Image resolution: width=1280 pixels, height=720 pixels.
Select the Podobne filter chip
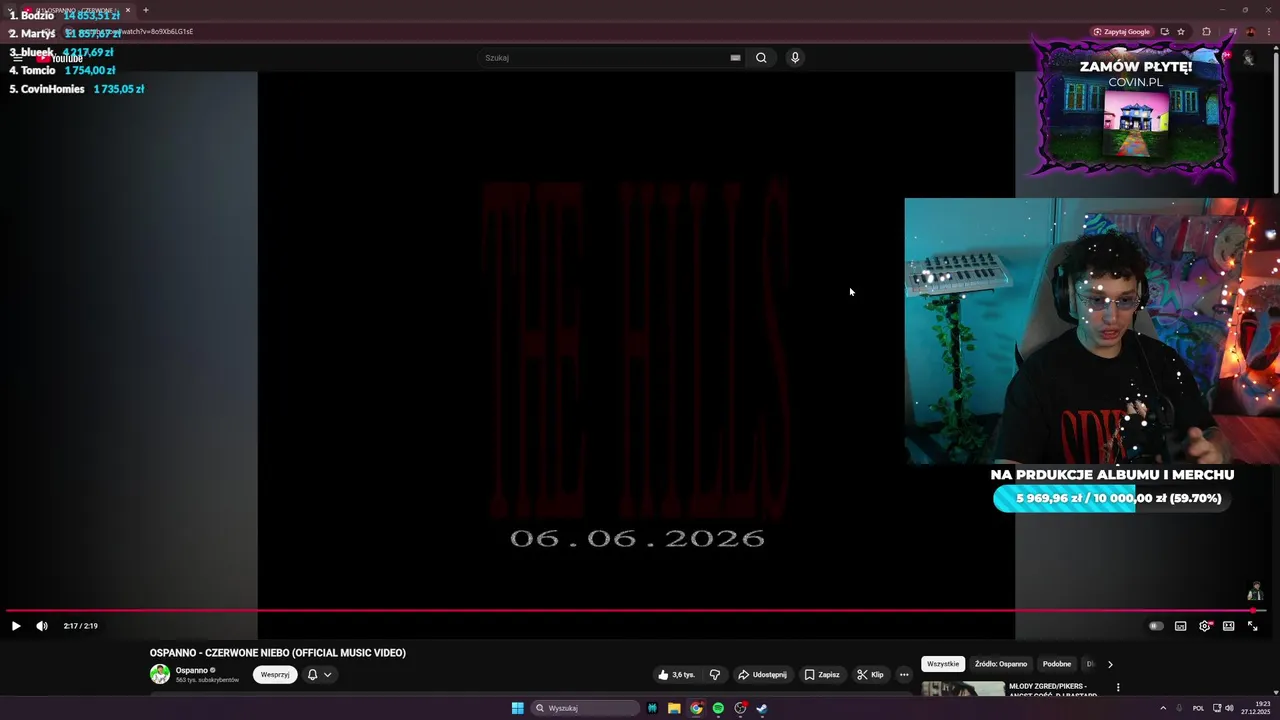(x=1057, y=664)
